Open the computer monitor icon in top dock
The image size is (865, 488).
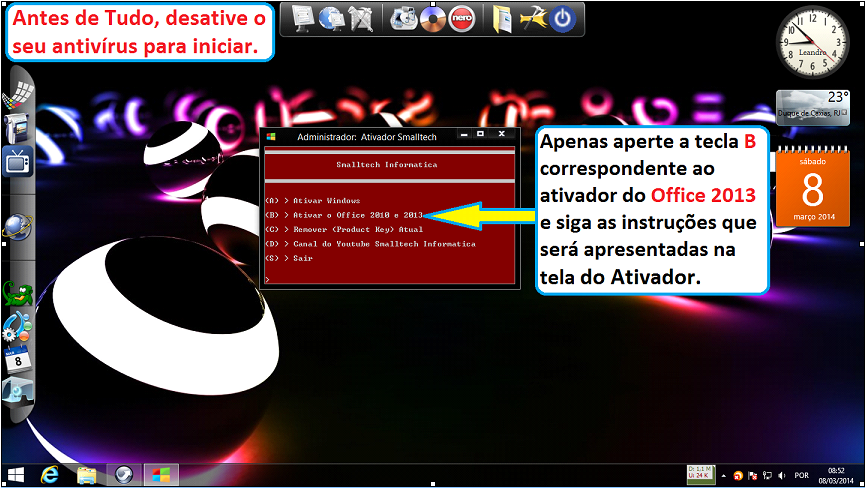(x=302, y=20)
